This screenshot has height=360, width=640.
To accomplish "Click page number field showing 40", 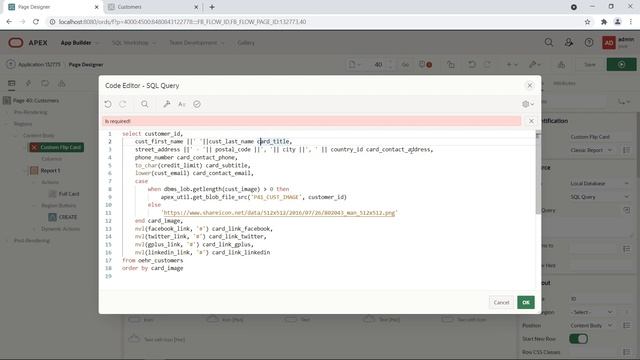I will tap(378, 64).
